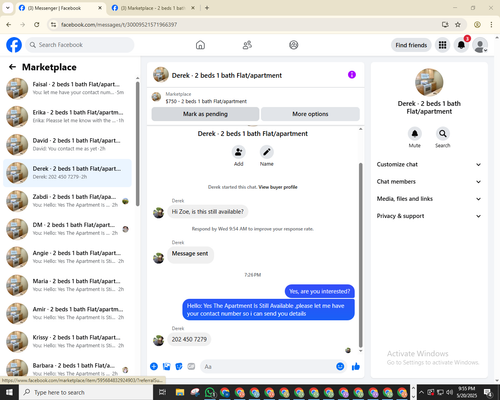Search in conversation icon
The image size is (500, 400).
click(443, 134)
